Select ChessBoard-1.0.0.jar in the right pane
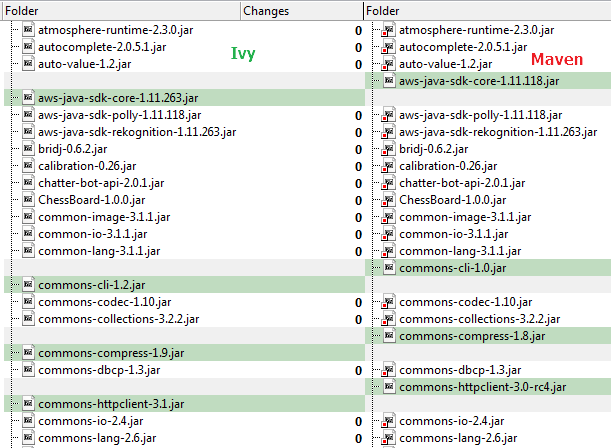Viewport: 611px width, 448px height. click(452, 200)
